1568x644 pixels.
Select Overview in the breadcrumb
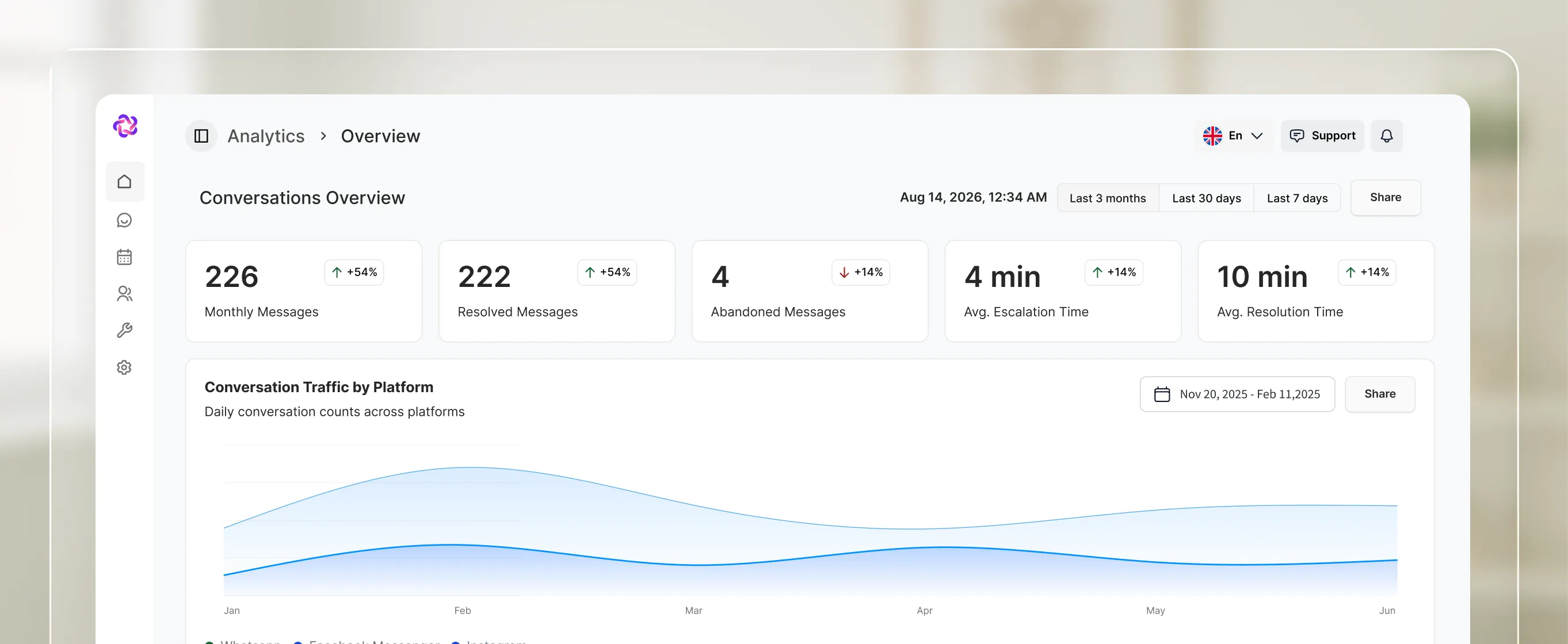(380, 136)
